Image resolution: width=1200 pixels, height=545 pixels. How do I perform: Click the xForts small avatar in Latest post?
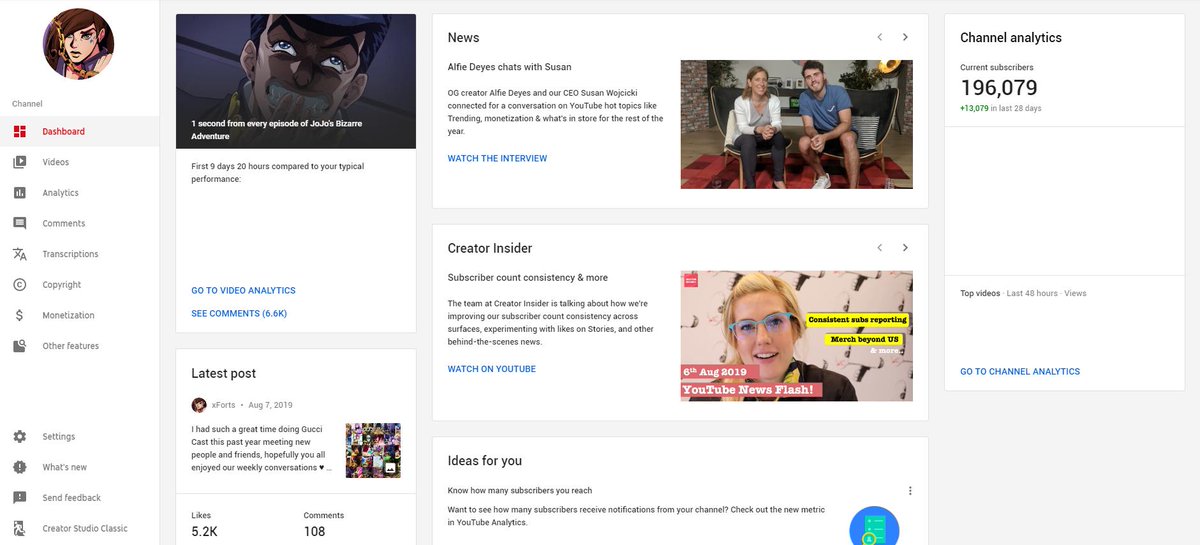[x=198, y=405]
